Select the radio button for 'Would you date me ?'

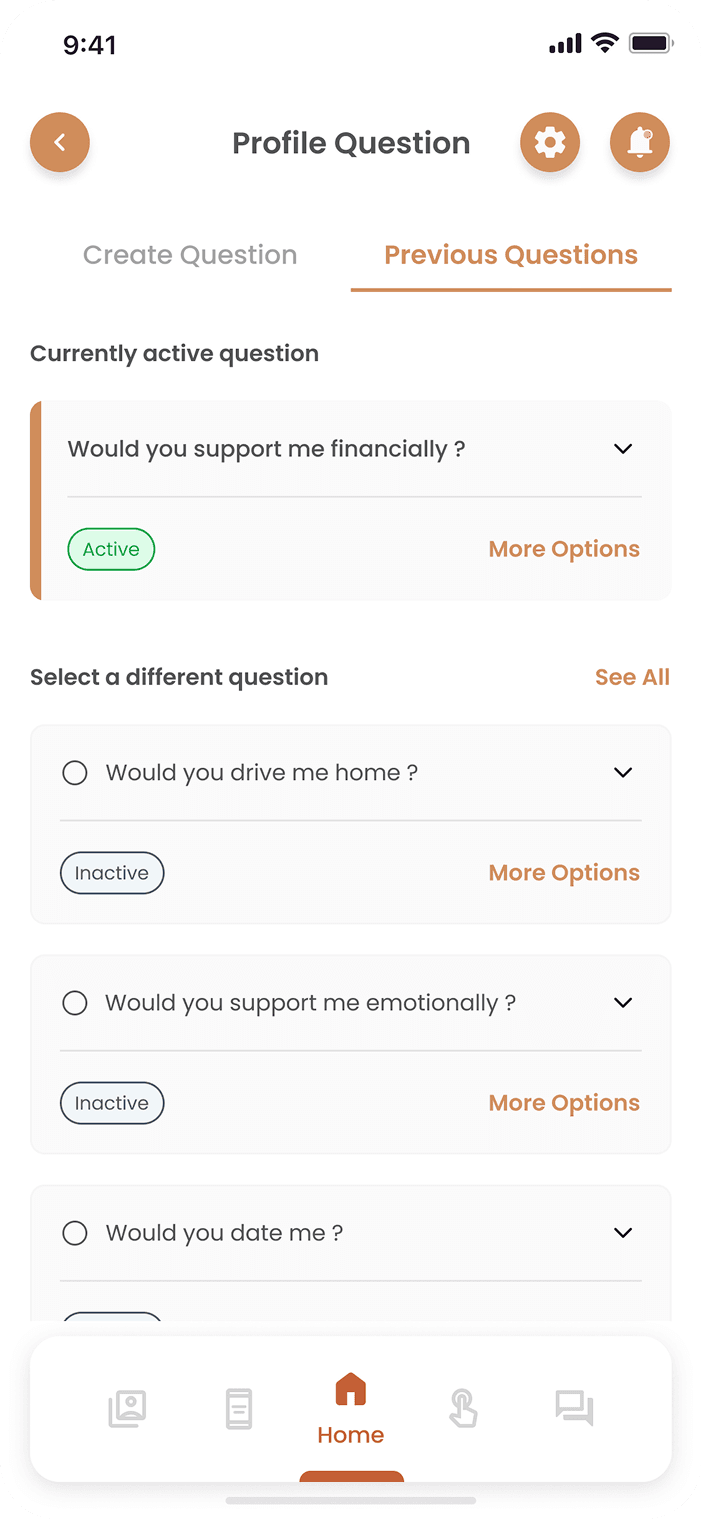pyautogui.click(x=75, y=1232)
